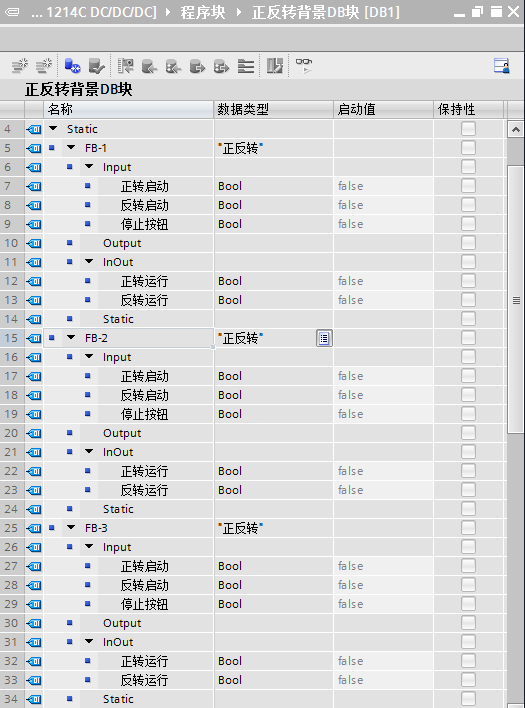Click the icon at the toolbar's far right
Screen dimensions: 525x708
pos(502,66)
